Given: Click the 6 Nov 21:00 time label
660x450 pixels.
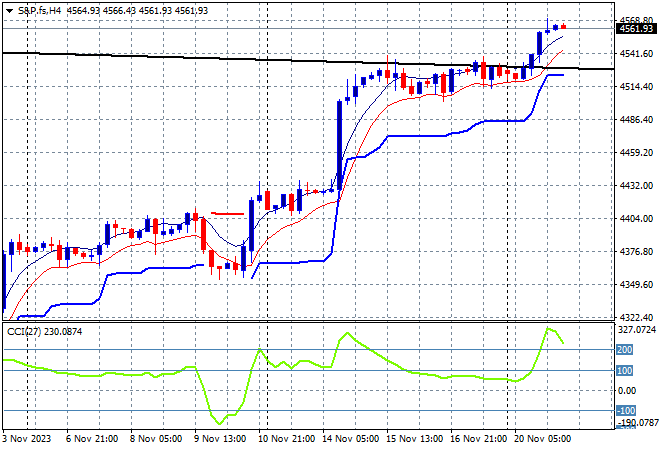Looking at the screenshot, I should (x=92, y=439).
